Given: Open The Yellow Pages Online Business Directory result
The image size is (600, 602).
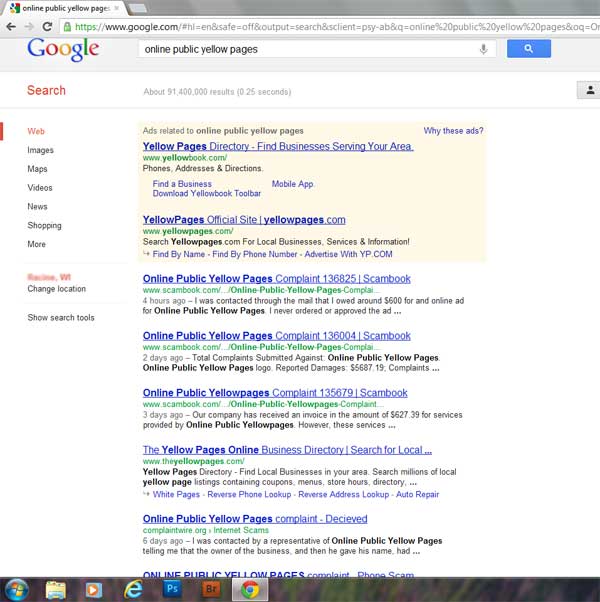Looking at the screenshot, I should click(287, 450).
